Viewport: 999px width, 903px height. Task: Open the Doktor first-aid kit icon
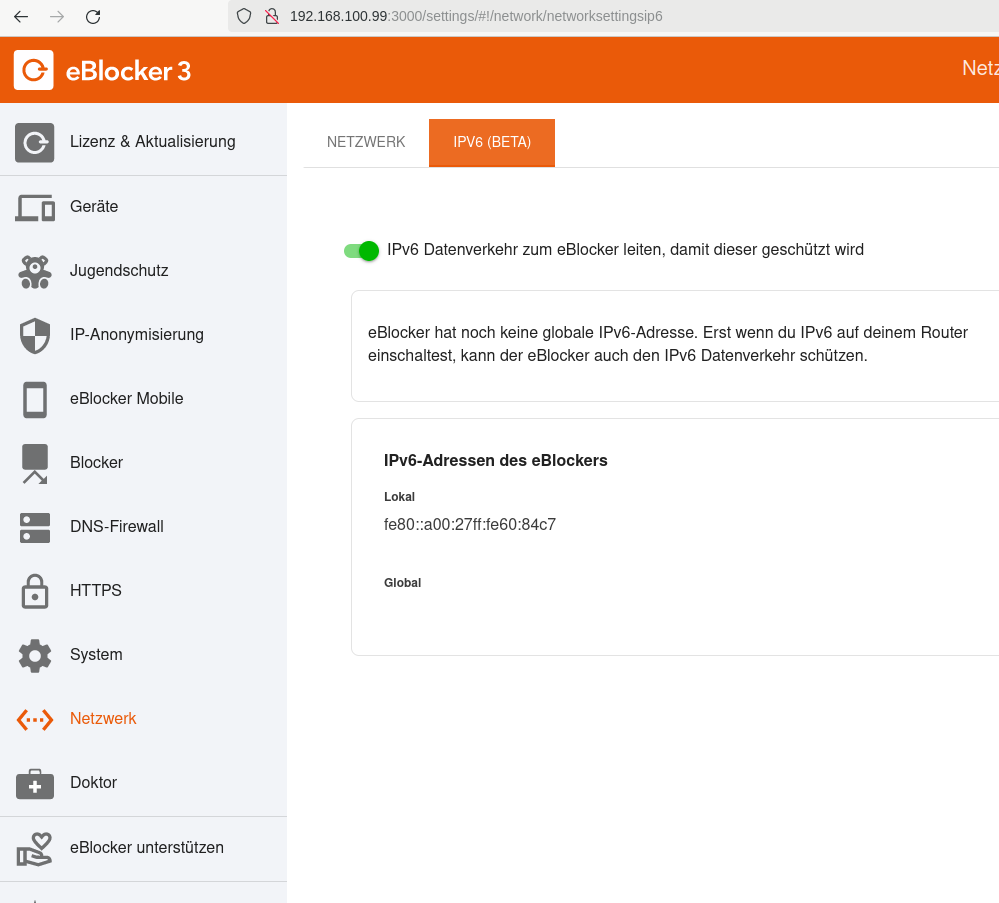click(x=34, y=783)
